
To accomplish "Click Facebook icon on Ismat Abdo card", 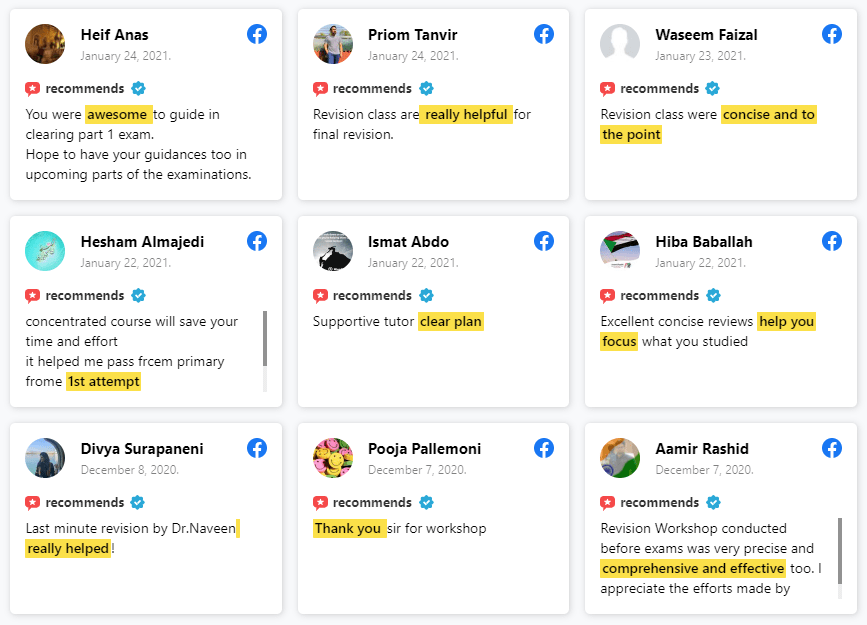I will click(x=544, y=241).
